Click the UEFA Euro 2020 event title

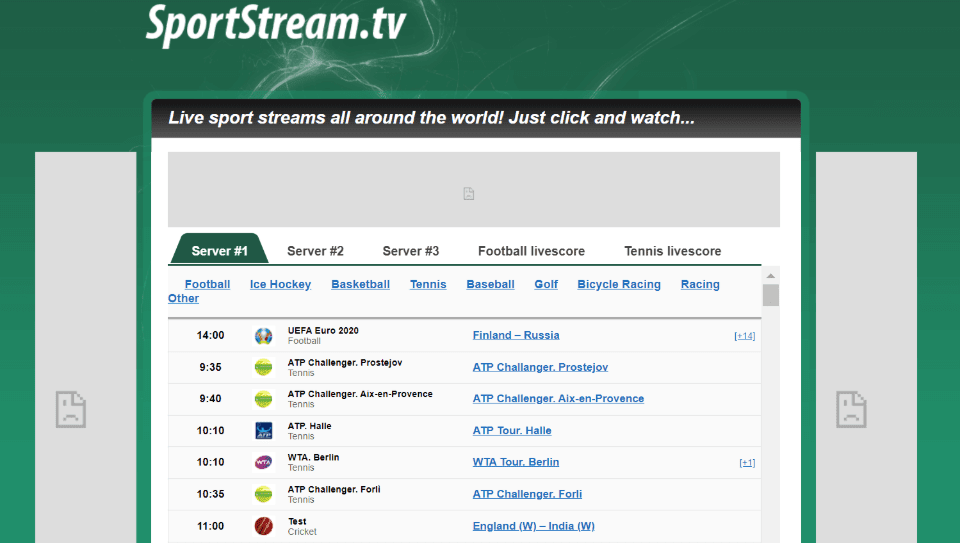coord(323,331)
